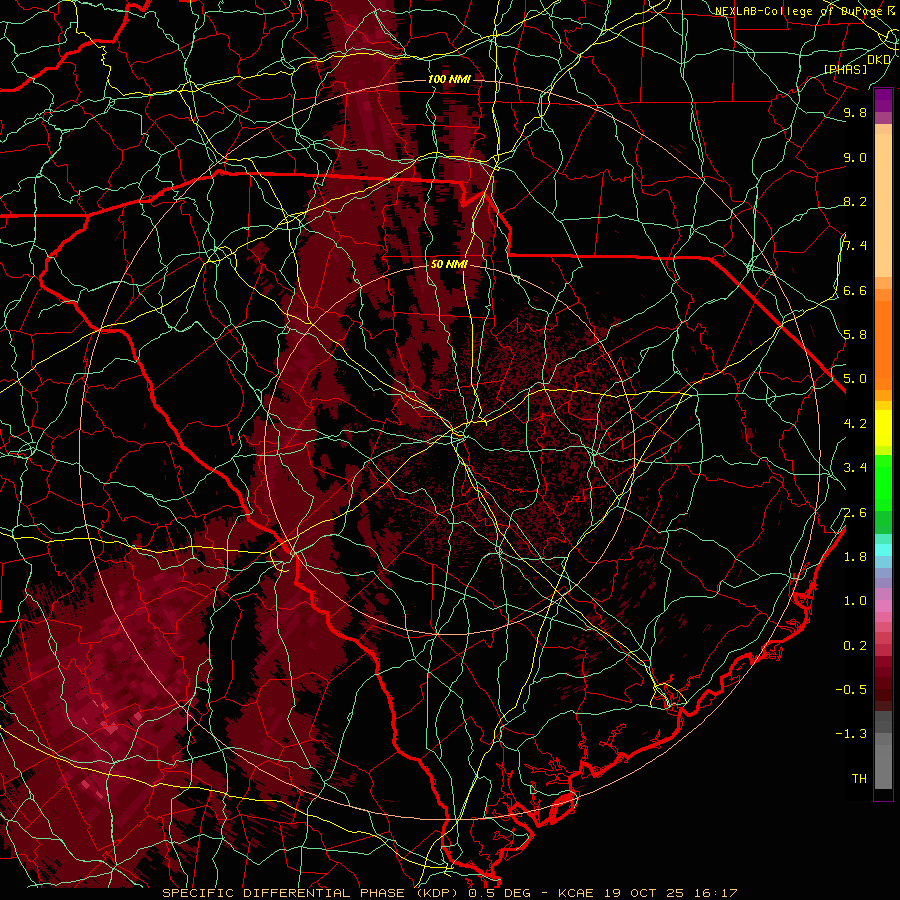Click the DKD label above the color scale
Image resolution: width=900 pixels, height=900 pixels.
pos(879,60)
